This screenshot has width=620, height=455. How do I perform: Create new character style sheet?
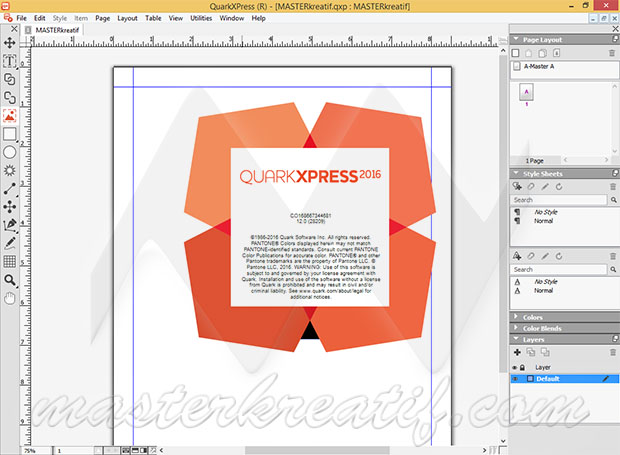(517, 256)
